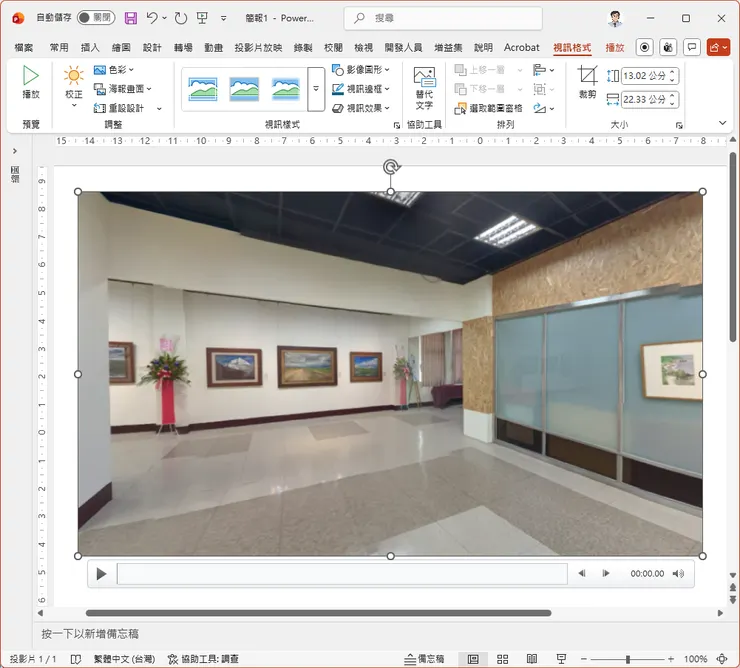Open slide sorter view in status bar
740x668 pixels.
503,659
